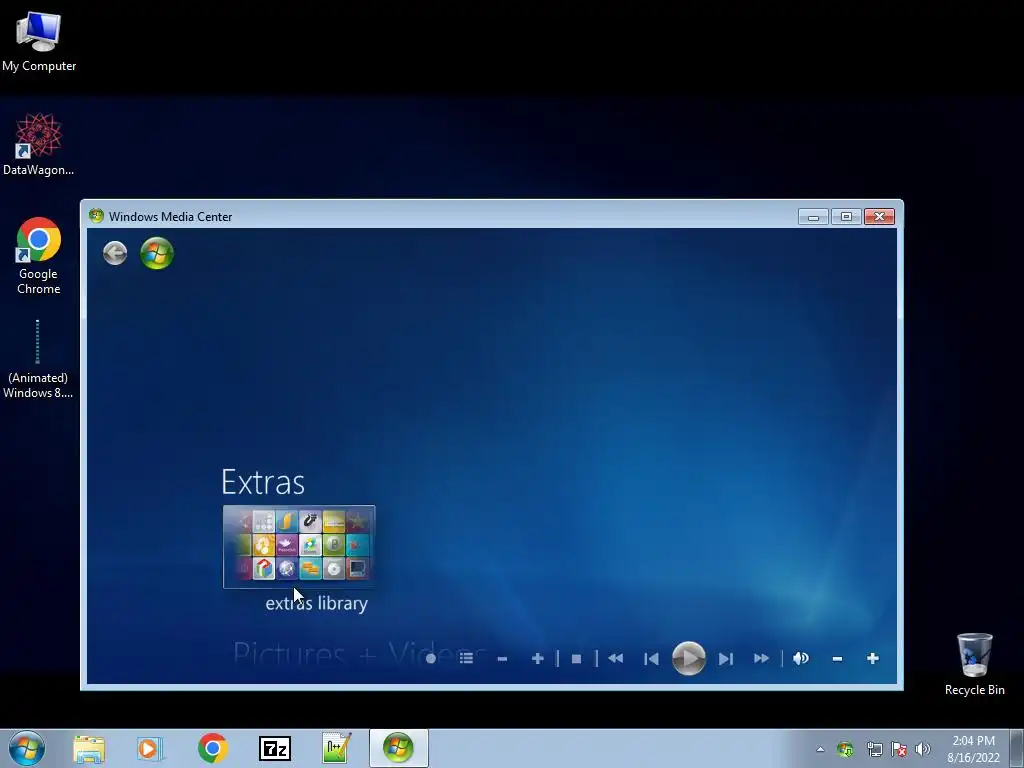Stop playback with the square button

point(576,659)
